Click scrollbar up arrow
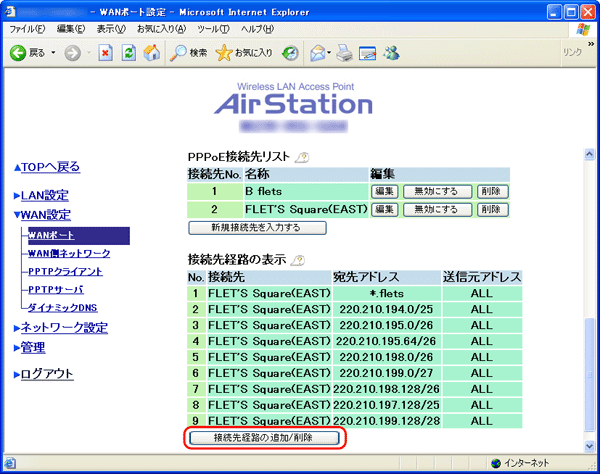The height and width of the screenshot is (474, 600). [590, 154]
